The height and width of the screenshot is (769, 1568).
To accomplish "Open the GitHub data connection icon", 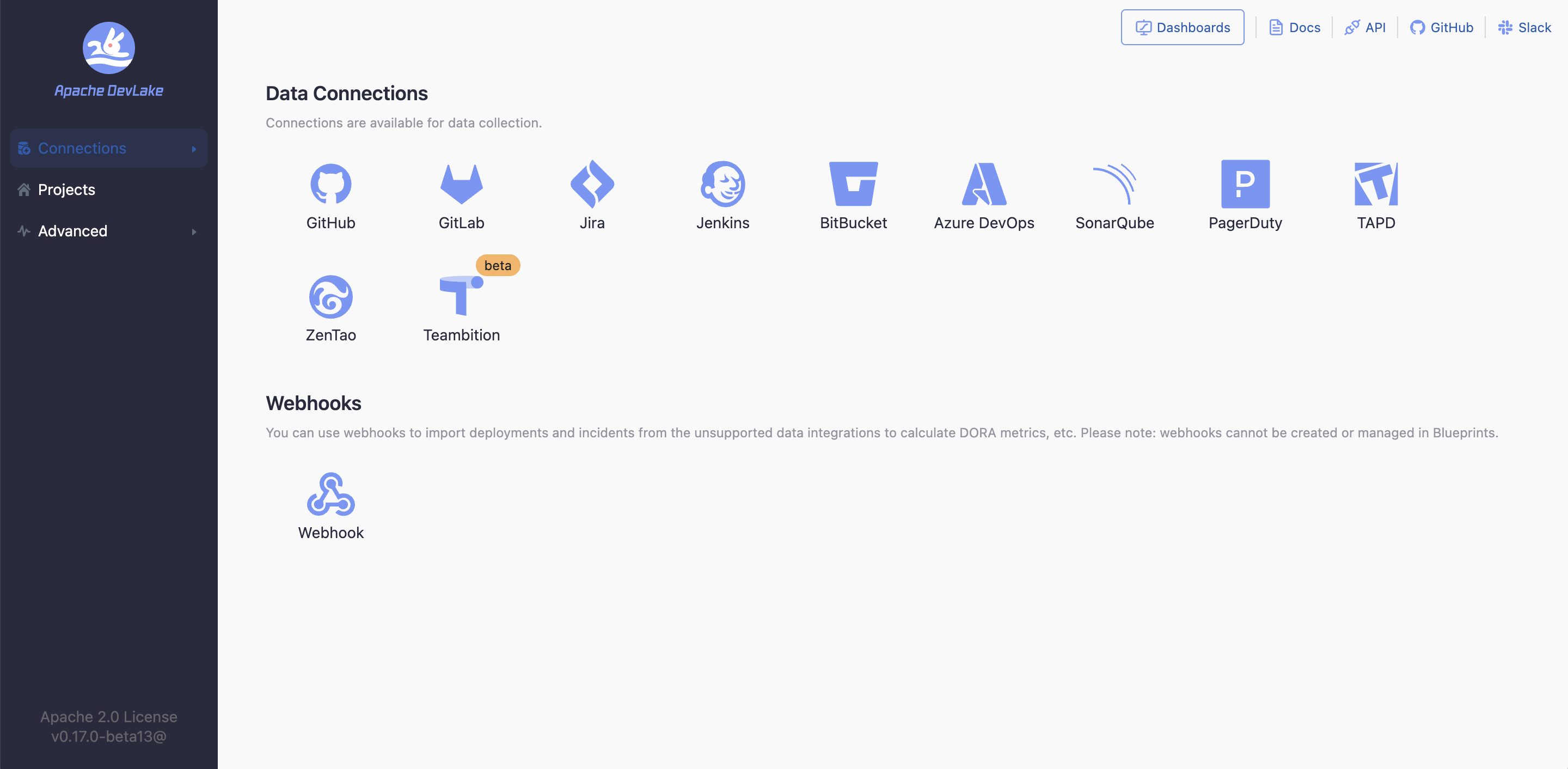I will point(330,184).
